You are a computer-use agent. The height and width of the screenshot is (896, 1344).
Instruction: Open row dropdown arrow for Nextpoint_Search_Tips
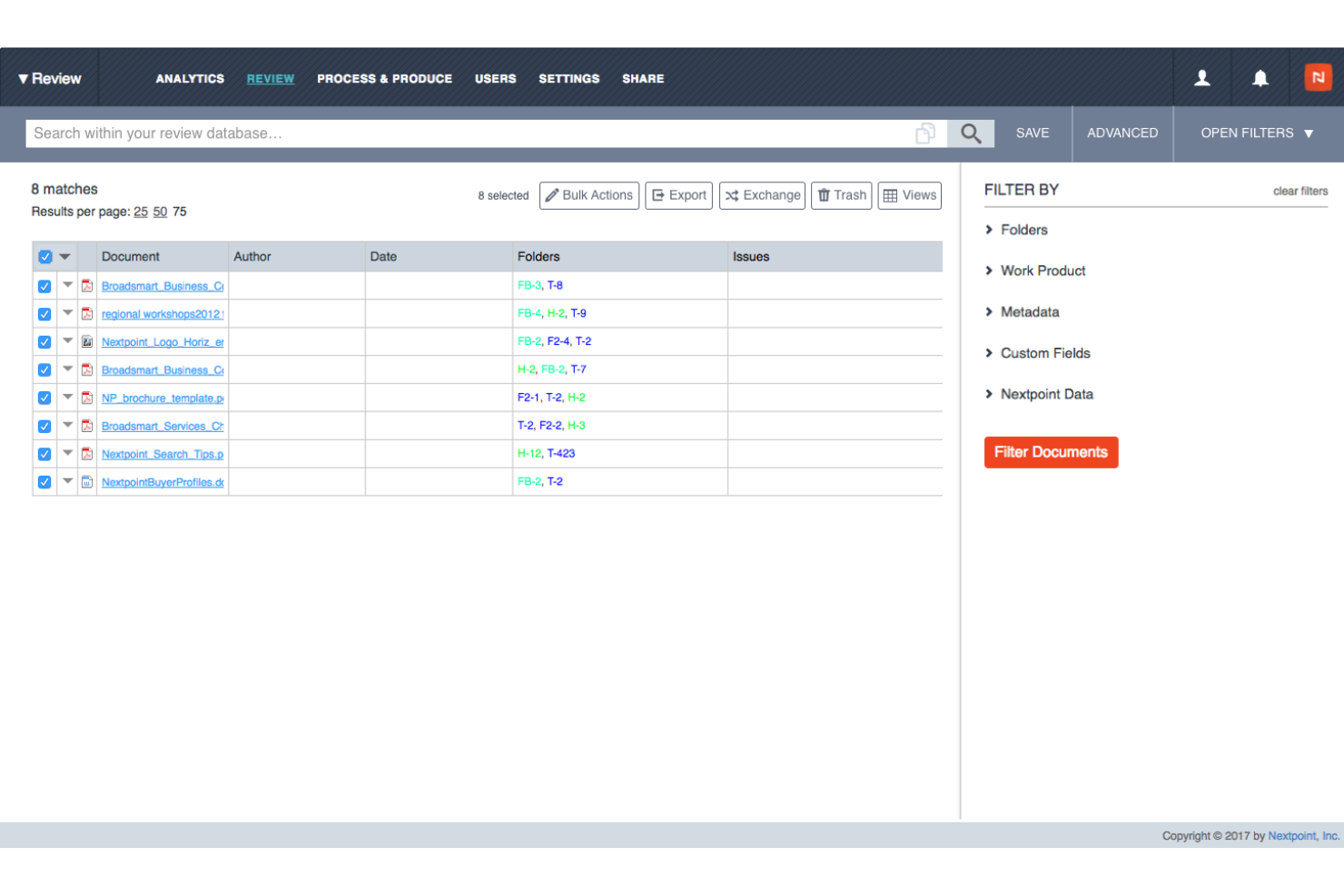coord(67,453)
